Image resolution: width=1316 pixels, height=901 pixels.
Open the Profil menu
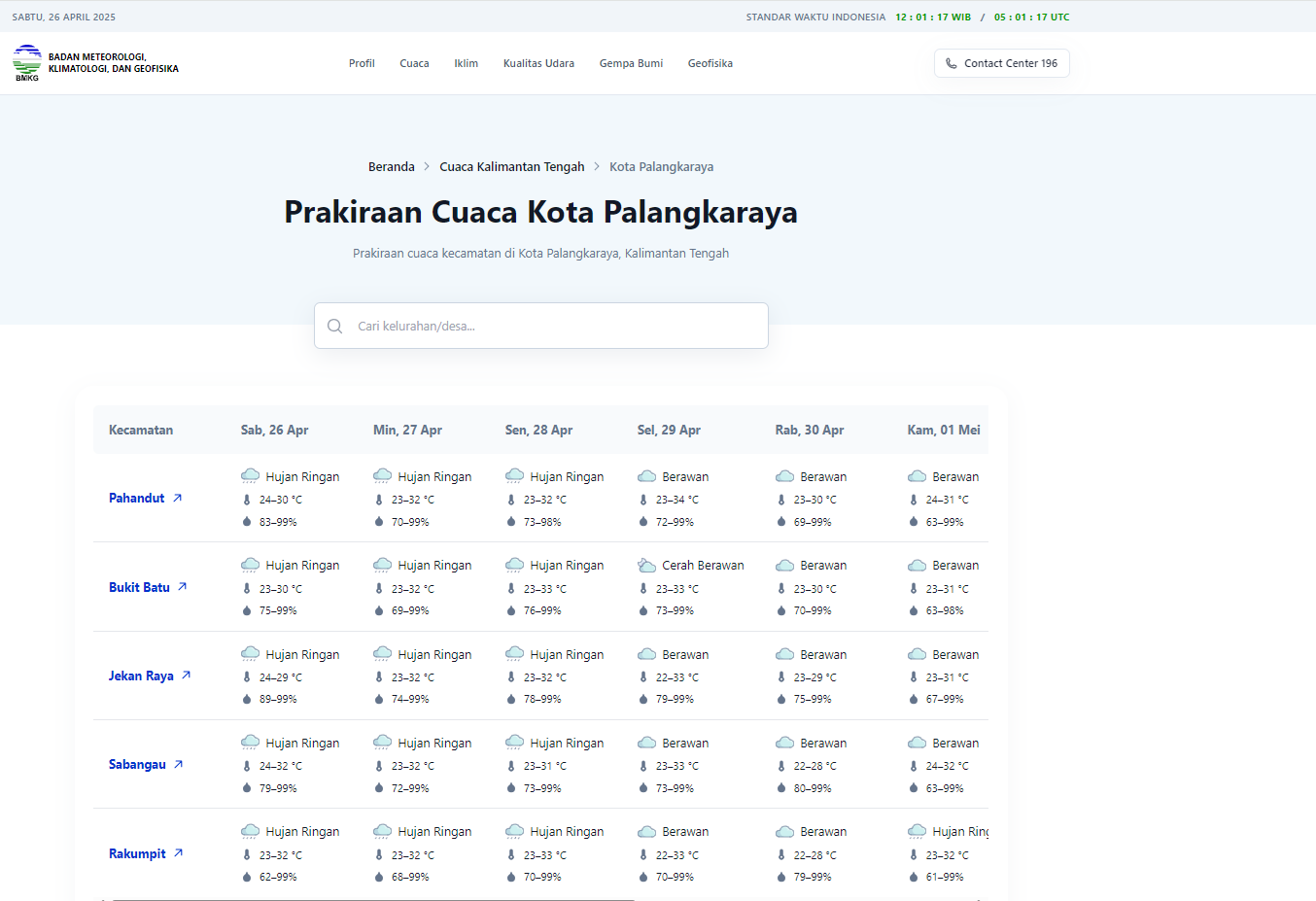[362, 63]
